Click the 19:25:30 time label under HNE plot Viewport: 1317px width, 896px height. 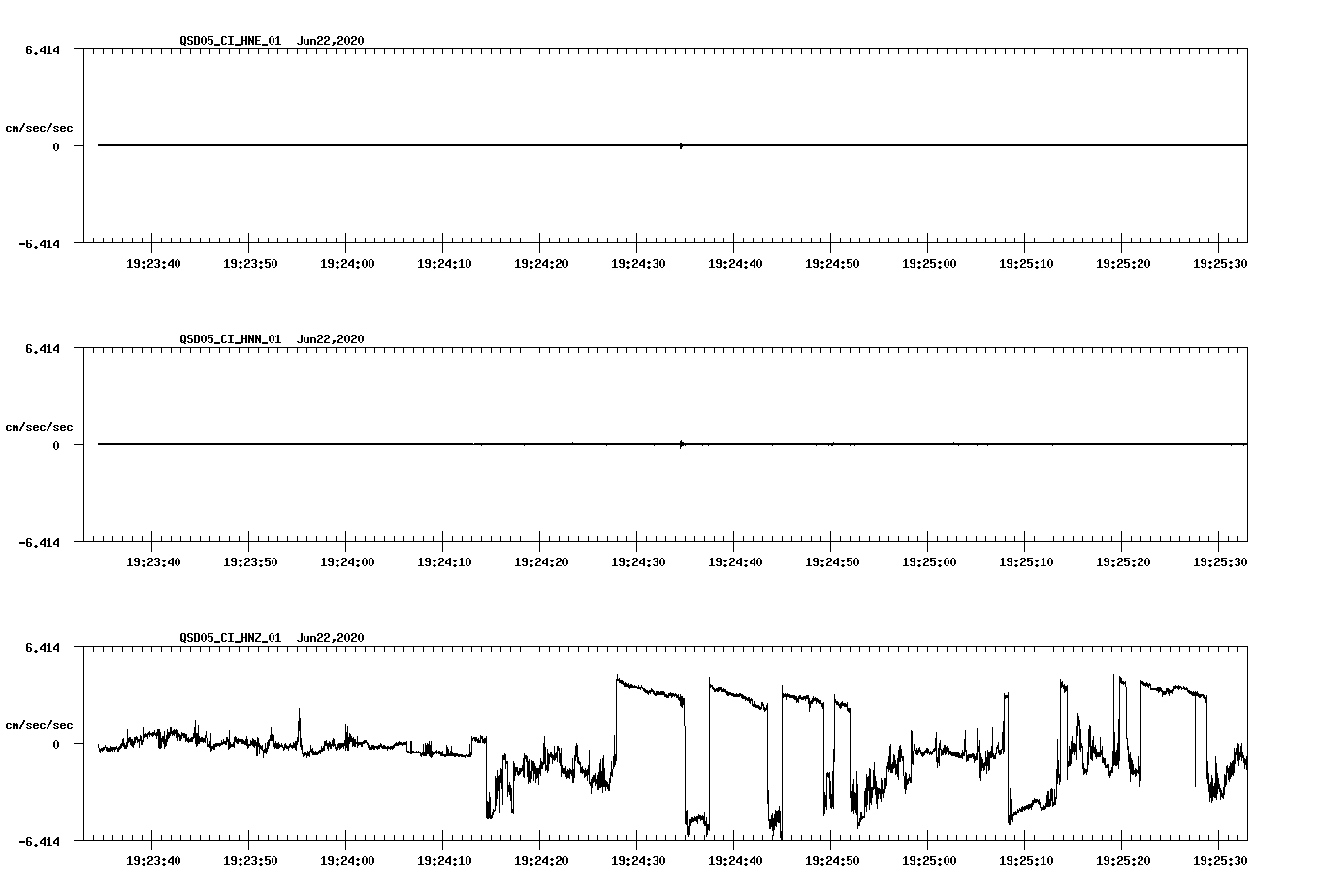tap(1220, 264)
